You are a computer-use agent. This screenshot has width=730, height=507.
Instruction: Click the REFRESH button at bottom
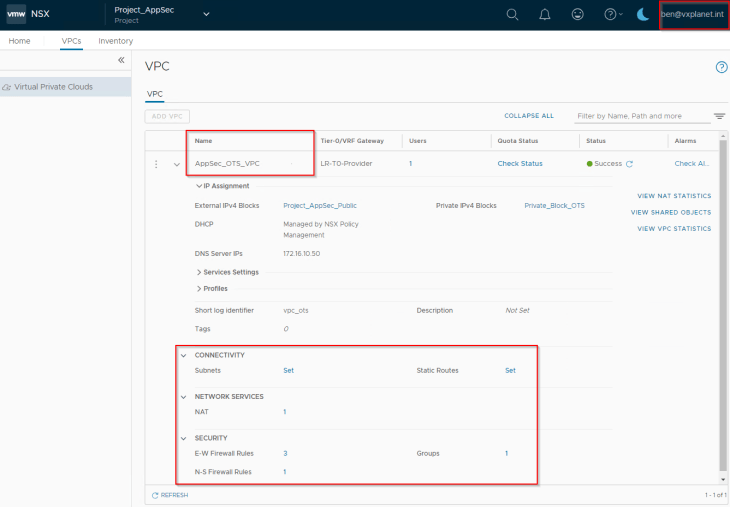[x=170, y=495]
